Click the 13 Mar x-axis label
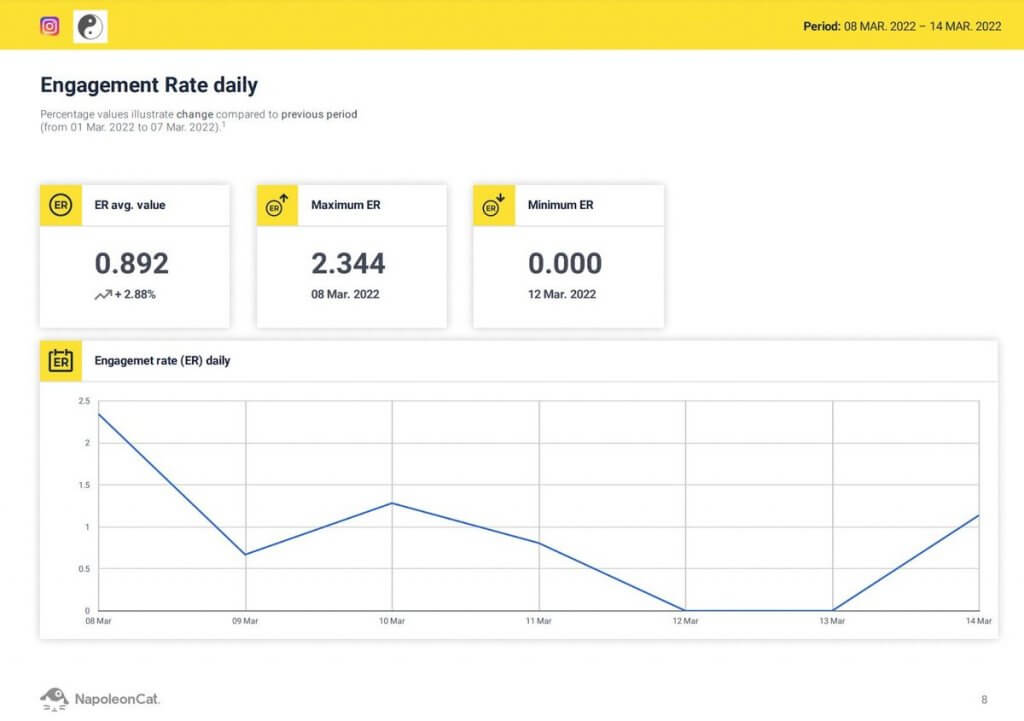This screenshot has width=1024, height=721. click(832, 621)
